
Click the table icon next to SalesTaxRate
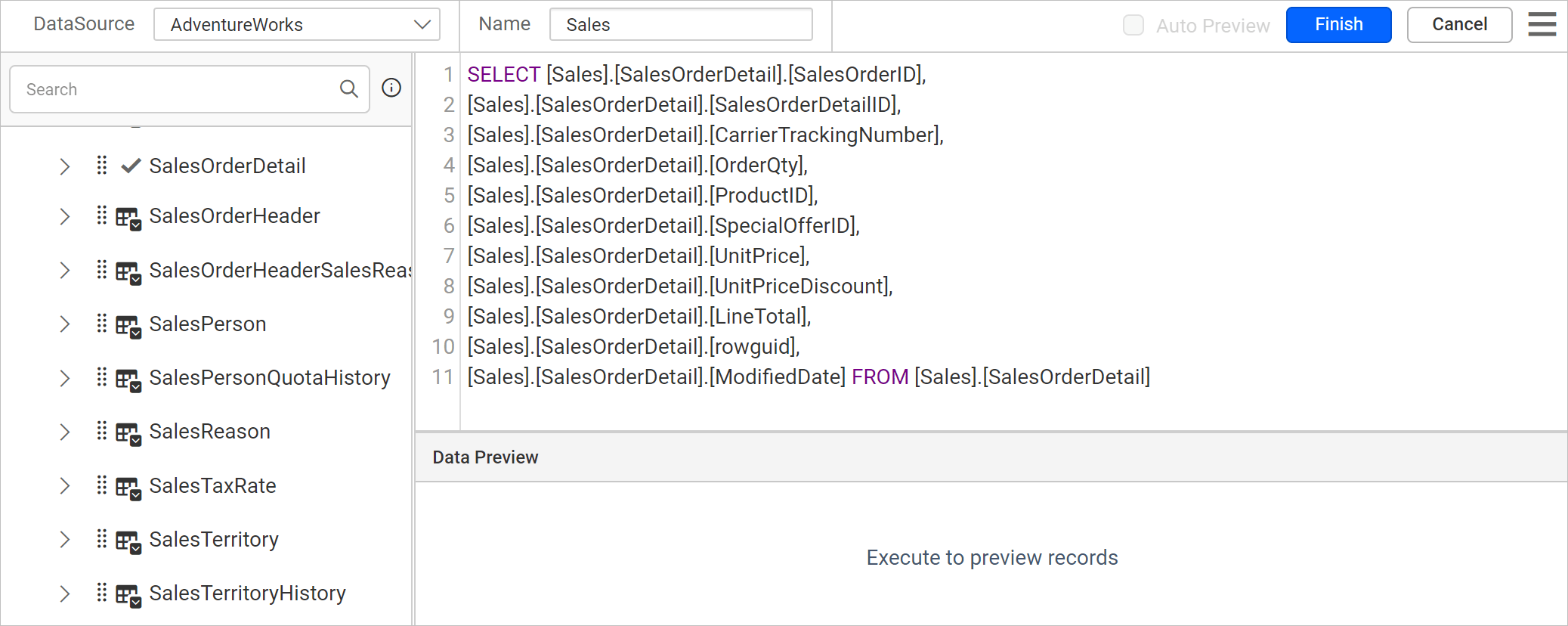pos(128,485)
